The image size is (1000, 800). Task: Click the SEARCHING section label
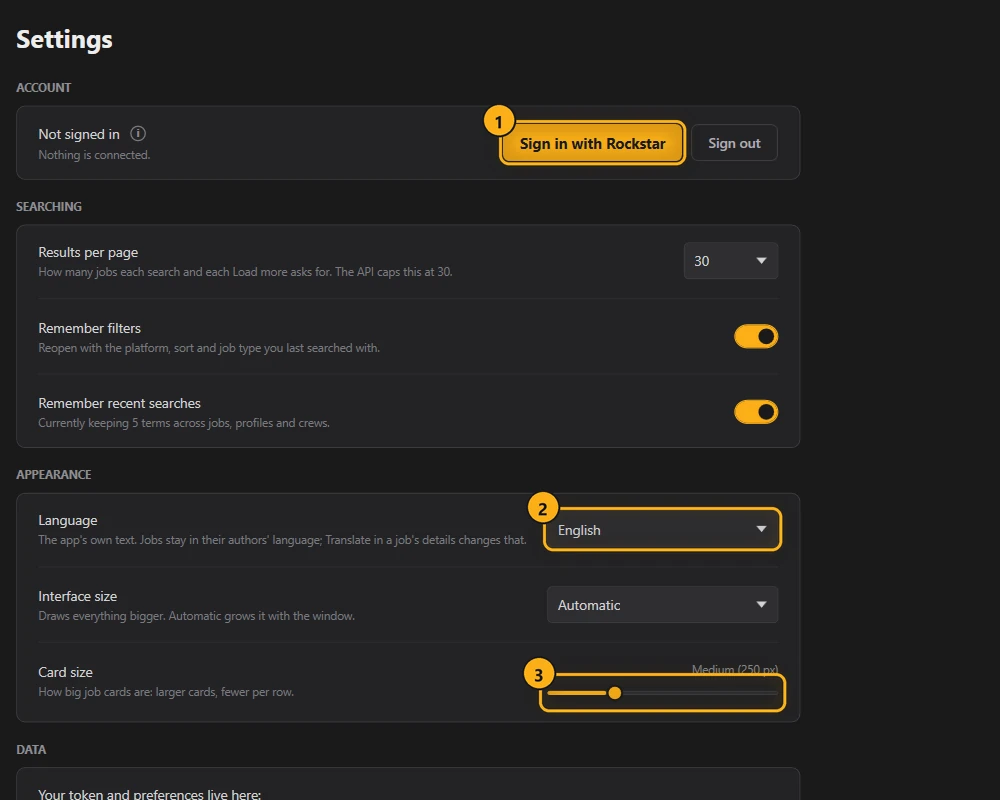(x=49, y=207)
